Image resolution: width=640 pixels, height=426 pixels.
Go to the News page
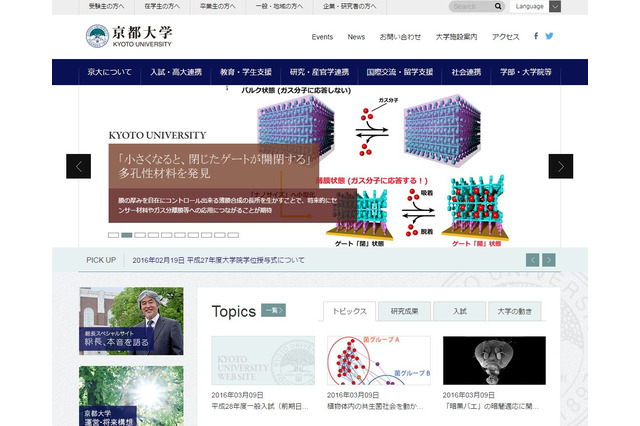(356, 37)
